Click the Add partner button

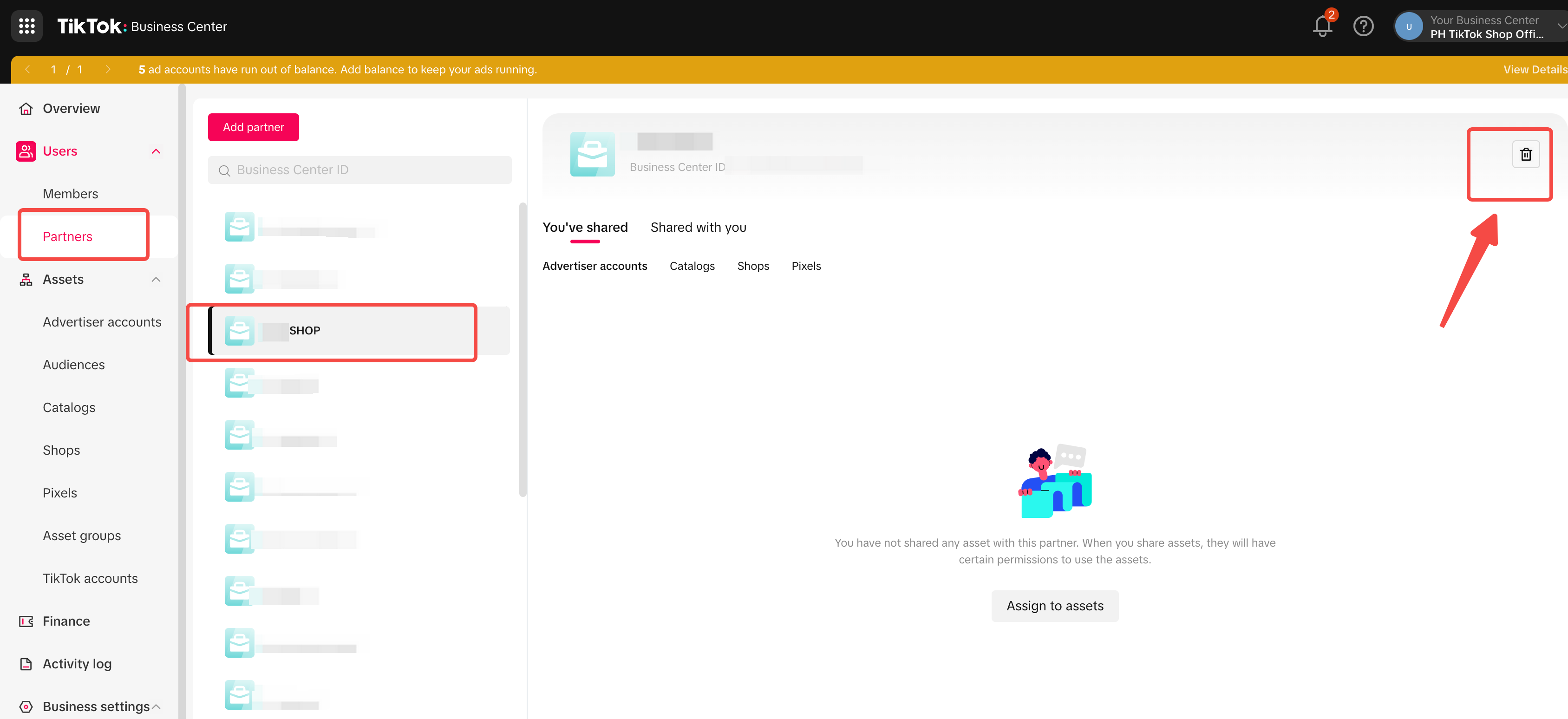(x=253, y=127)
